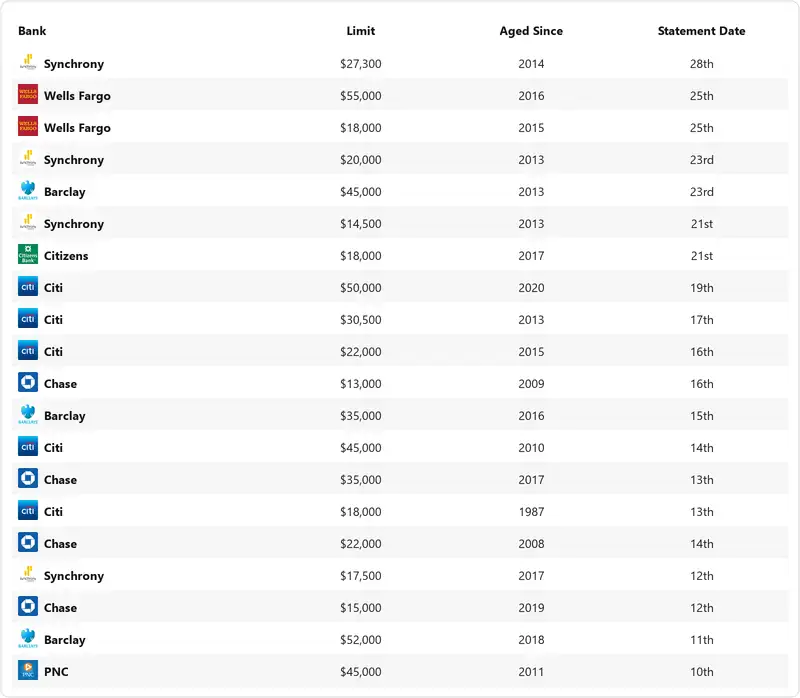Click the Bank column header
Viewport: 800px width, 698px height.
click(x=32, y=31)
